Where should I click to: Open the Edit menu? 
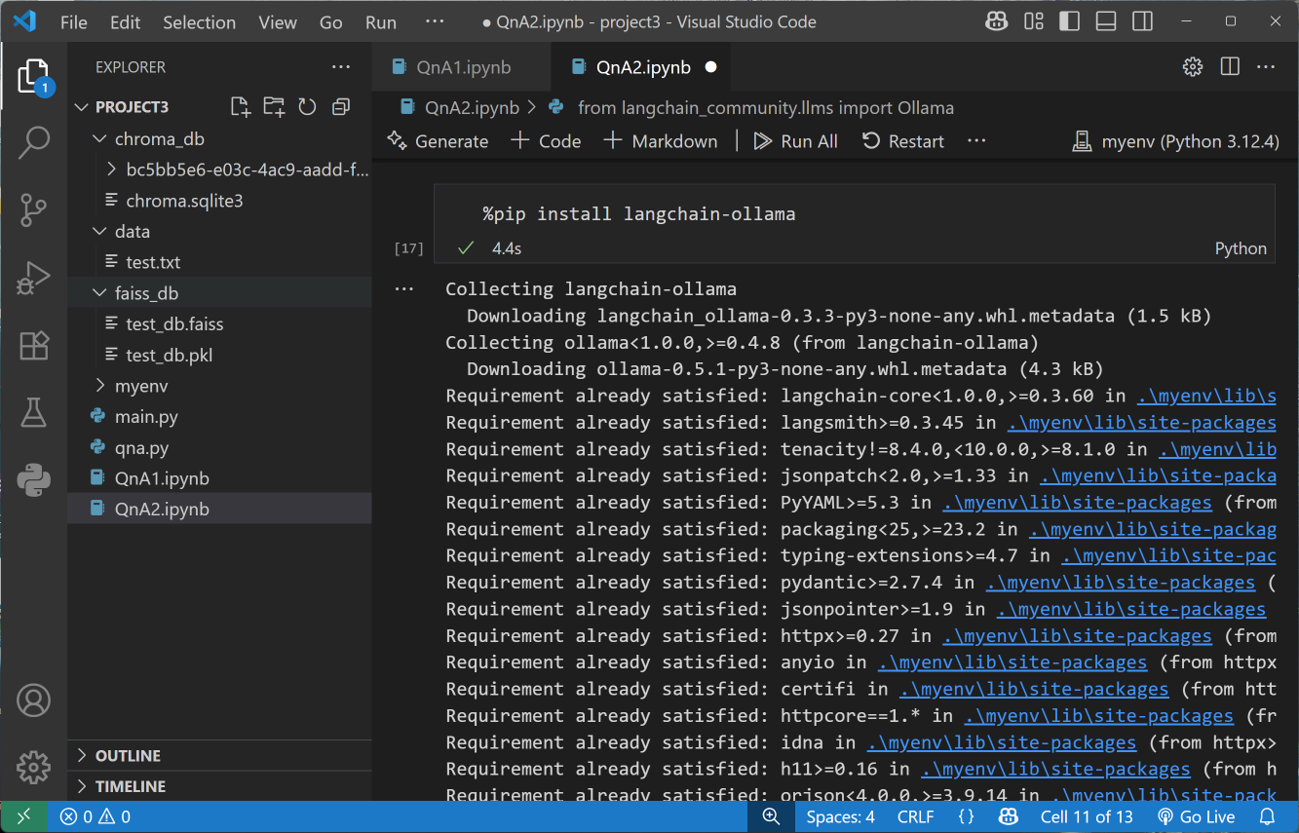click(125, 22)
